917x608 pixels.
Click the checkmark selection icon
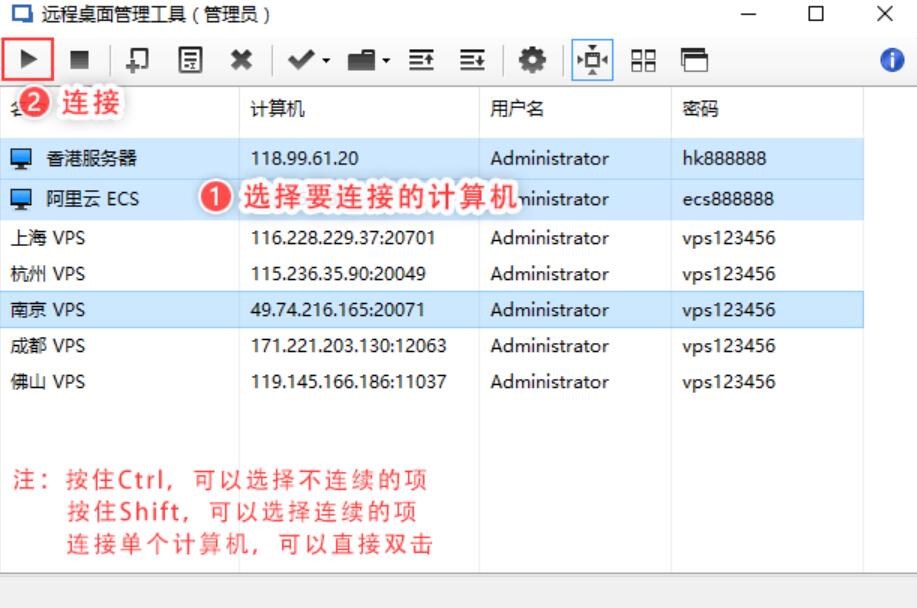302,60
